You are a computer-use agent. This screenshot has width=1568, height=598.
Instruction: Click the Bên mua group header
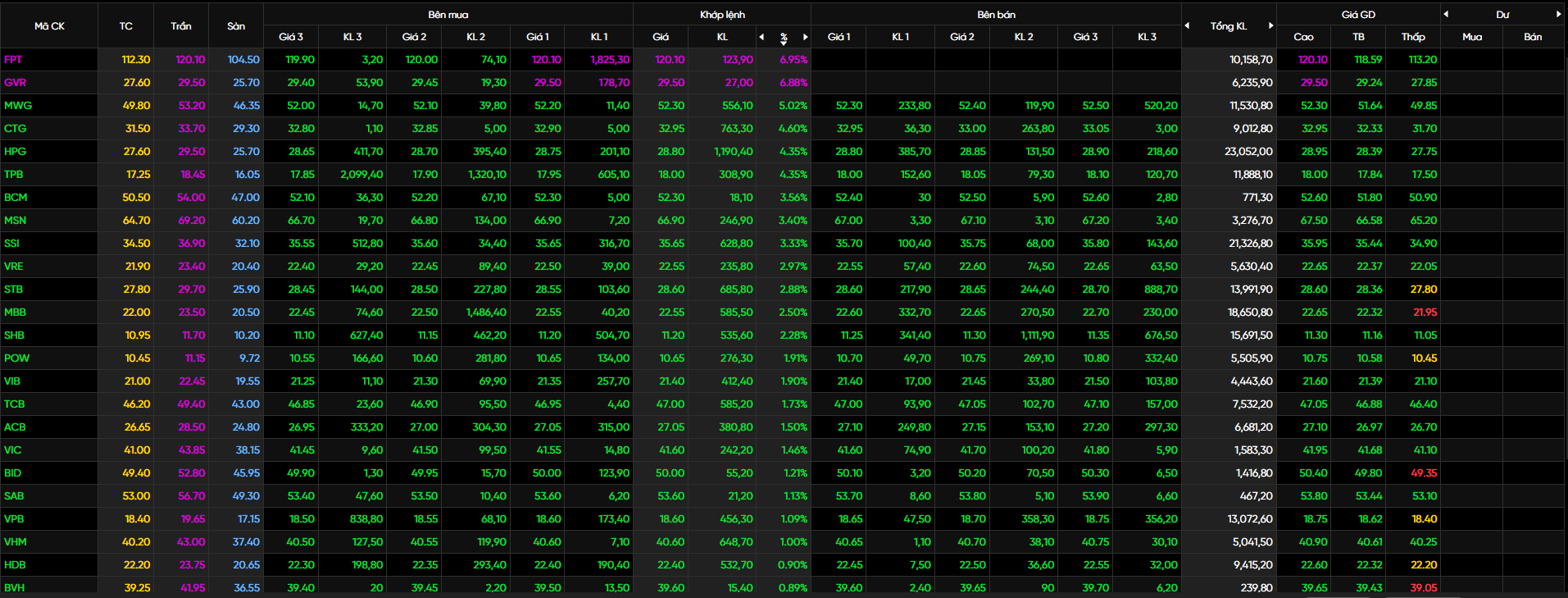(x=448, y=15)
